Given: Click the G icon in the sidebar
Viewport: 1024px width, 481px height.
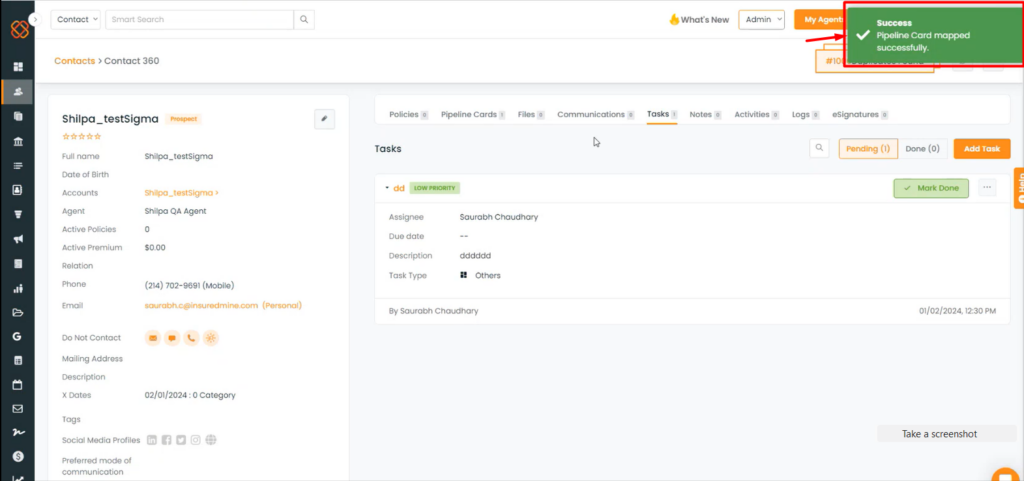Looking at the screenshot, I should [18, 337].
